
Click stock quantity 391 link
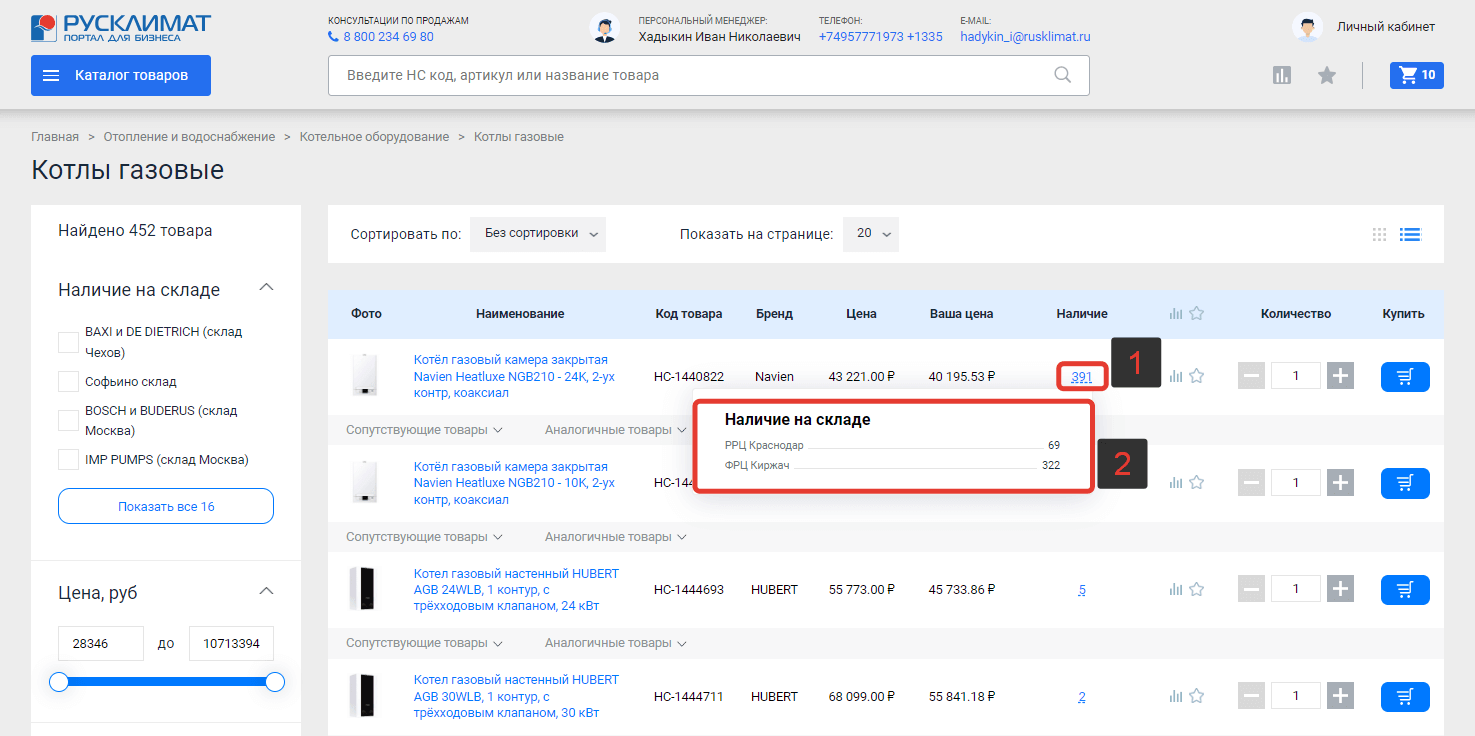[x=1082, y=377]
